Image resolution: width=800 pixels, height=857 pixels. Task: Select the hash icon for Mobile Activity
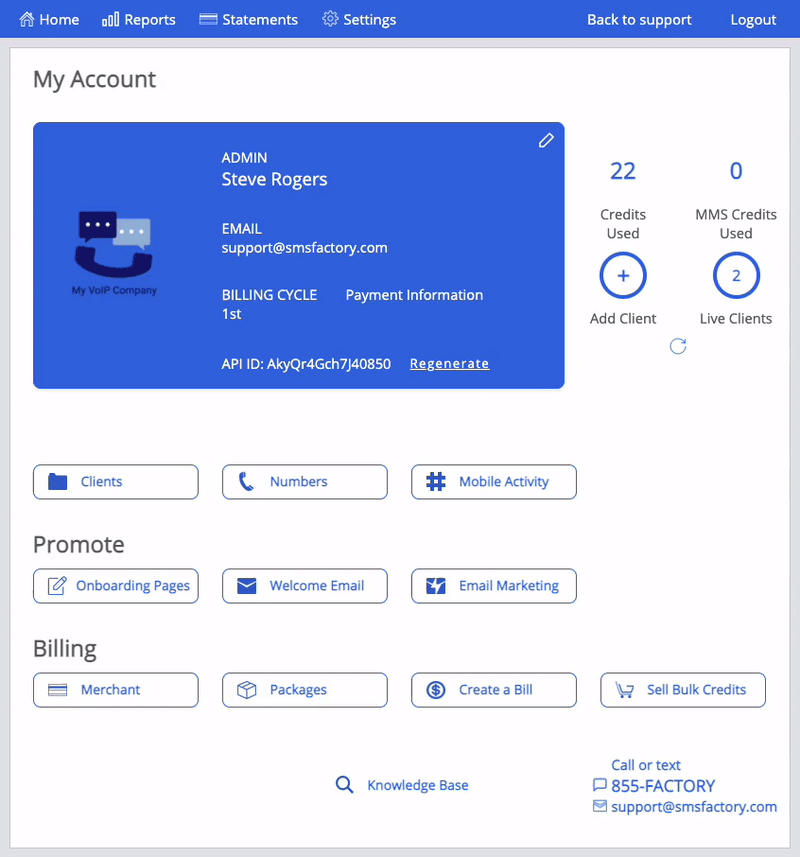coord(434,482)
